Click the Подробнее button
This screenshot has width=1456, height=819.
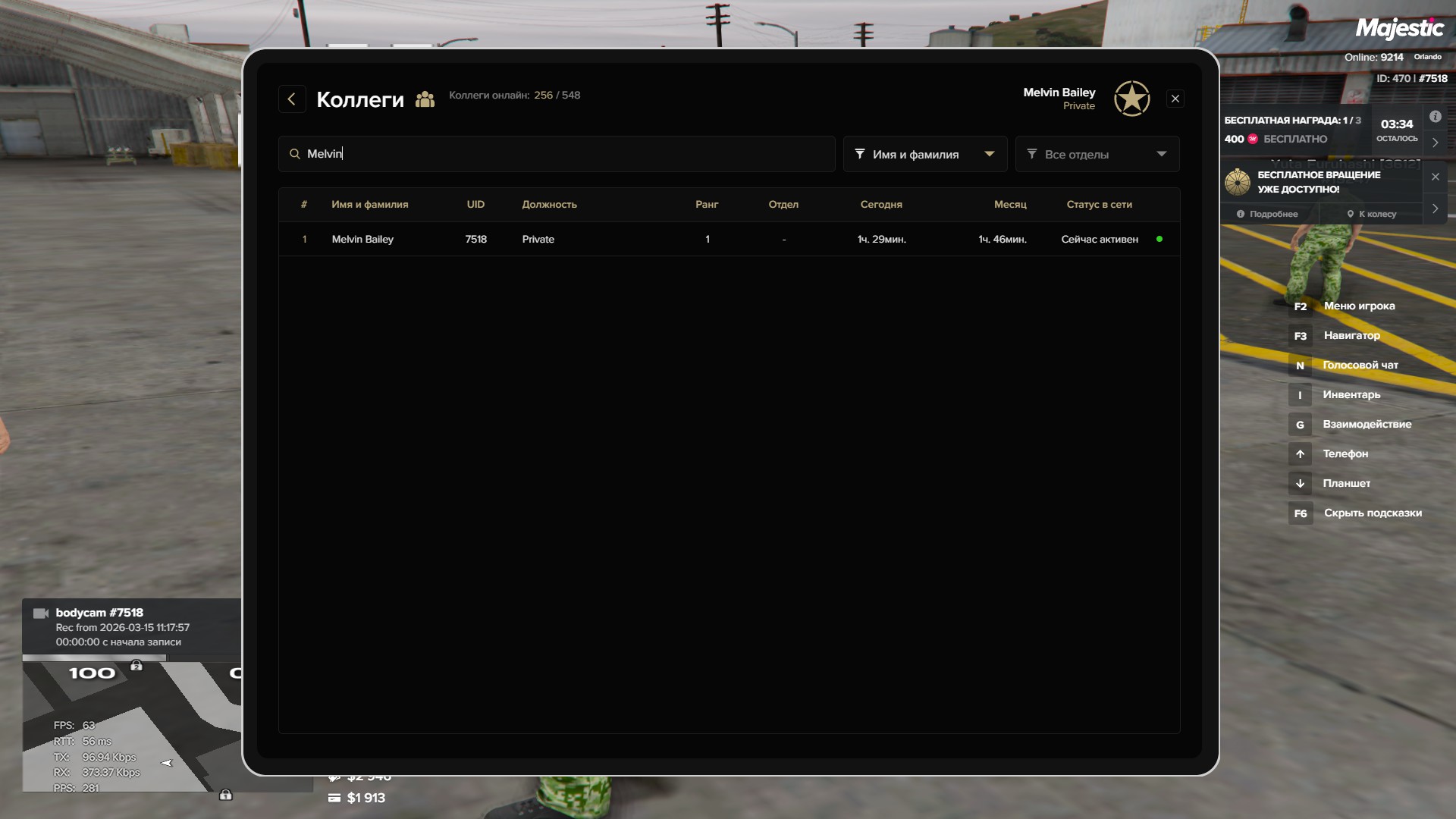coord(1268,215)
